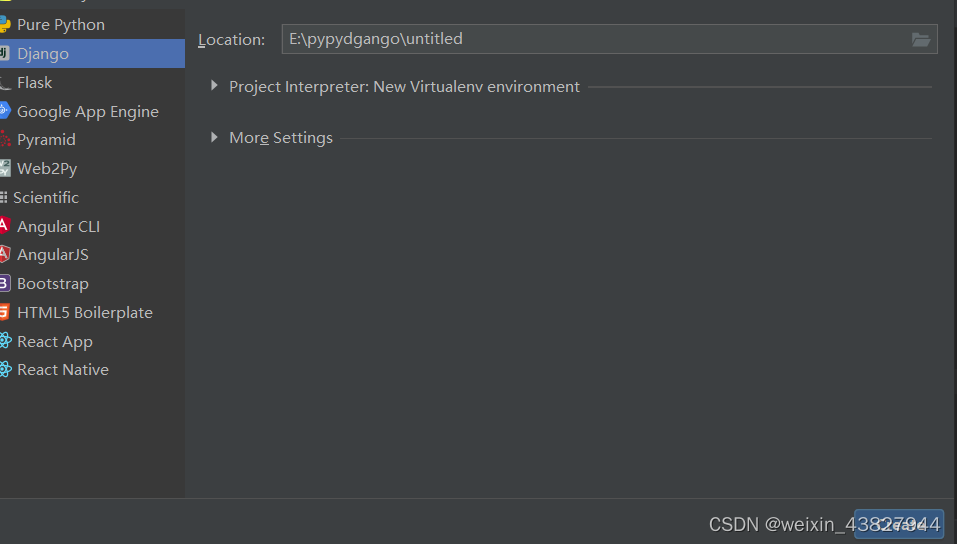Click the AngularJS shield icon
The height and width of the screenshot is (544, 957).
tap(5, 254)
